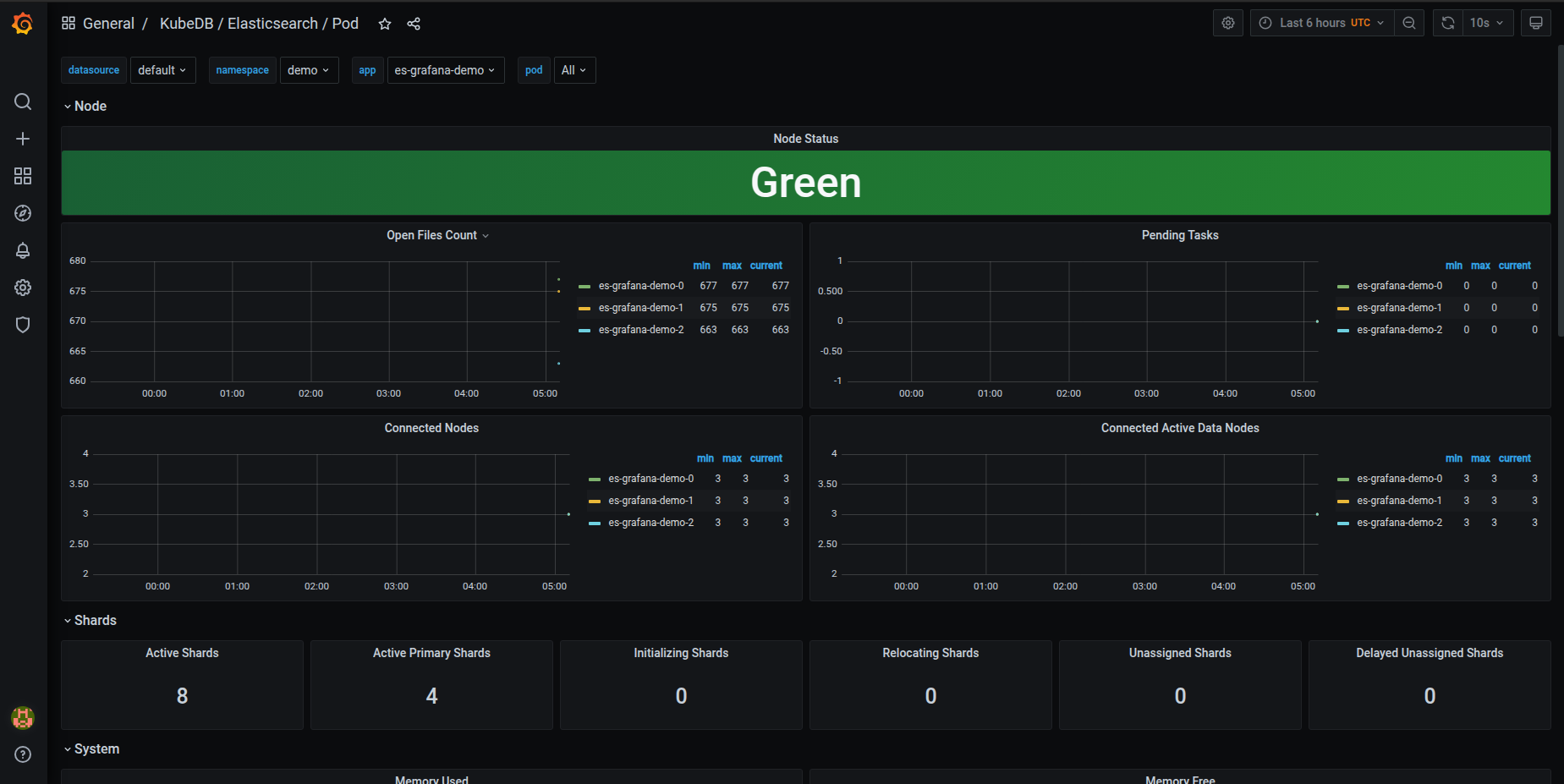The height and width of the screenshot is (784, 1564).
Task: Open Explore compass in sidebar
Action: click(x=23, y=213)
